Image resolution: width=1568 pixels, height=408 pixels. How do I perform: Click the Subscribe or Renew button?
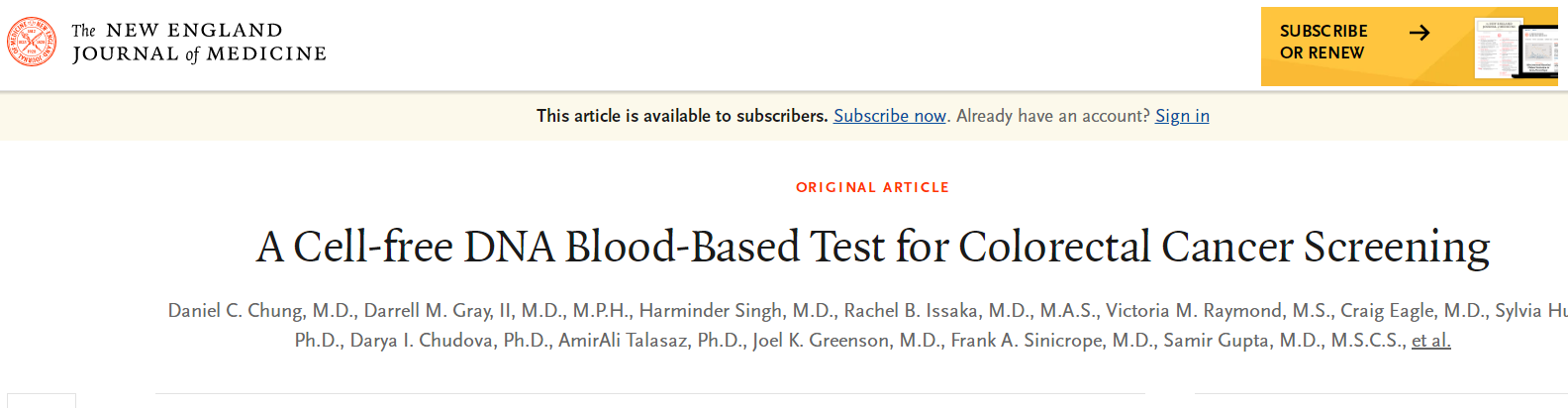[1323, 43]
